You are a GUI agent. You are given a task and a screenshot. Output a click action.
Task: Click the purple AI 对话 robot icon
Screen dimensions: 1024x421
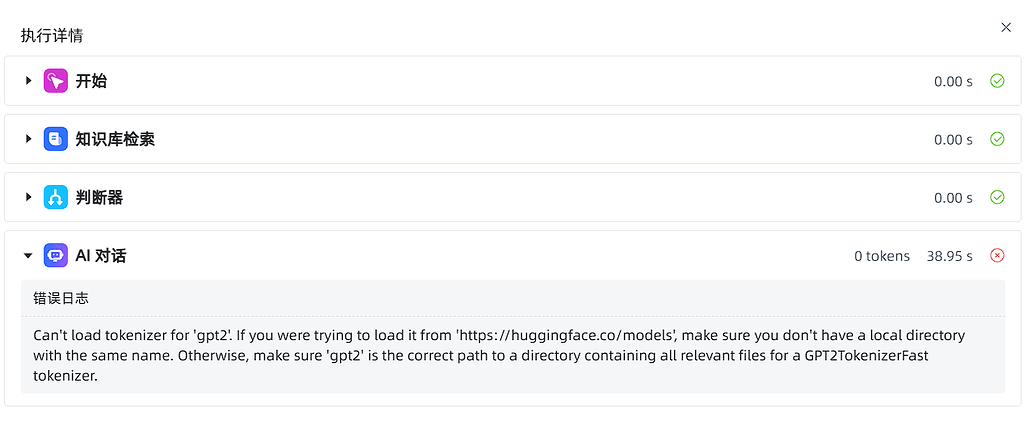(x=56, y=255)
